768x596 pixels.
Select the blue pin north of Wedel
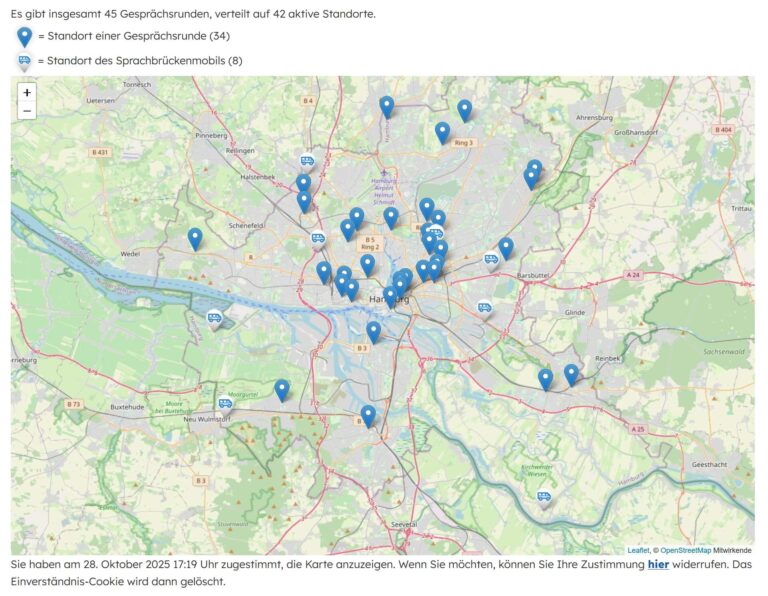click(195, 239)
